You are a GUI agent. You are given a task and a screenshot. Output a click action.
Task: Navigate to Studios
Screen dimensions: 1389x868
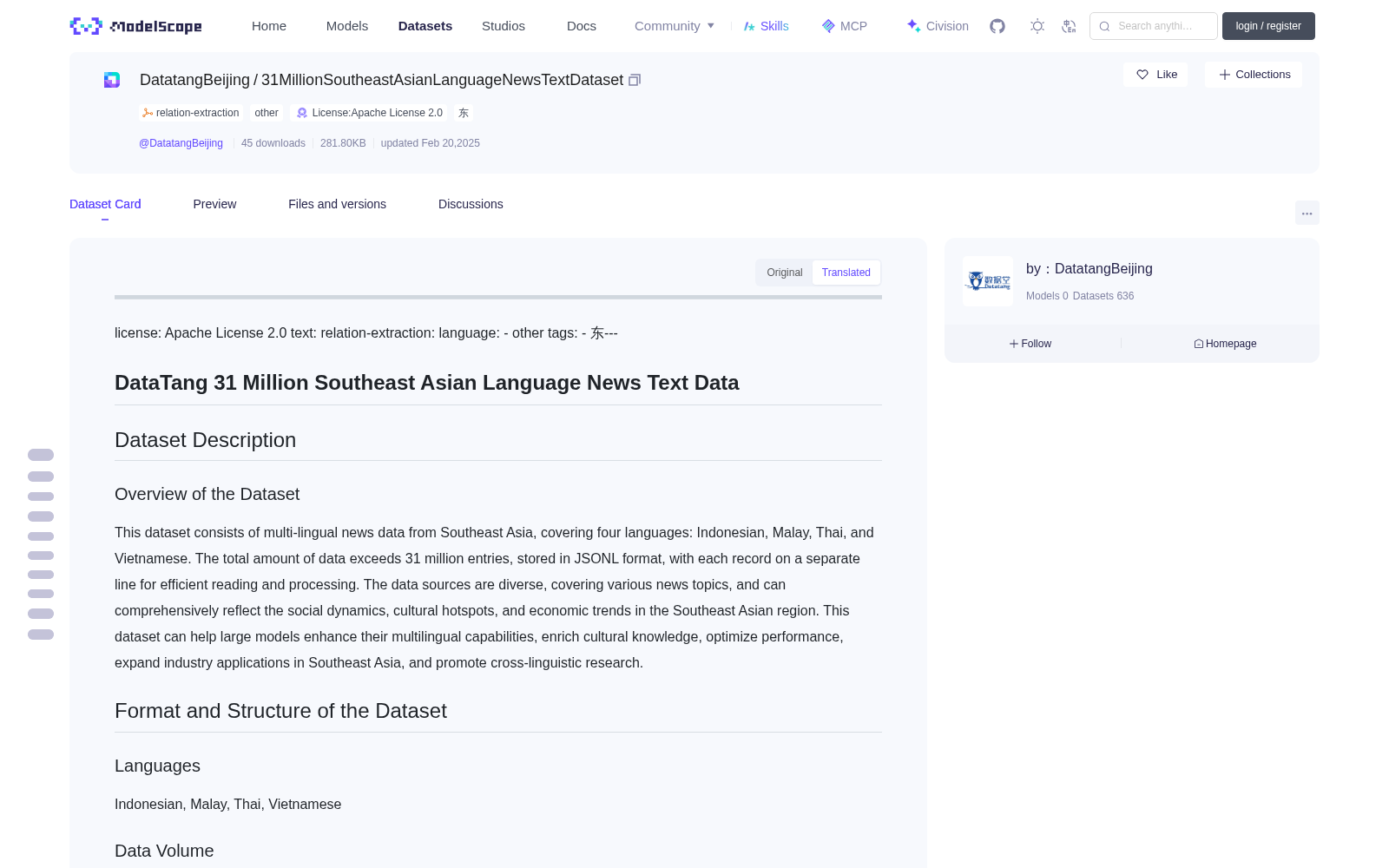pyautogui.click(x=504, y=26)
